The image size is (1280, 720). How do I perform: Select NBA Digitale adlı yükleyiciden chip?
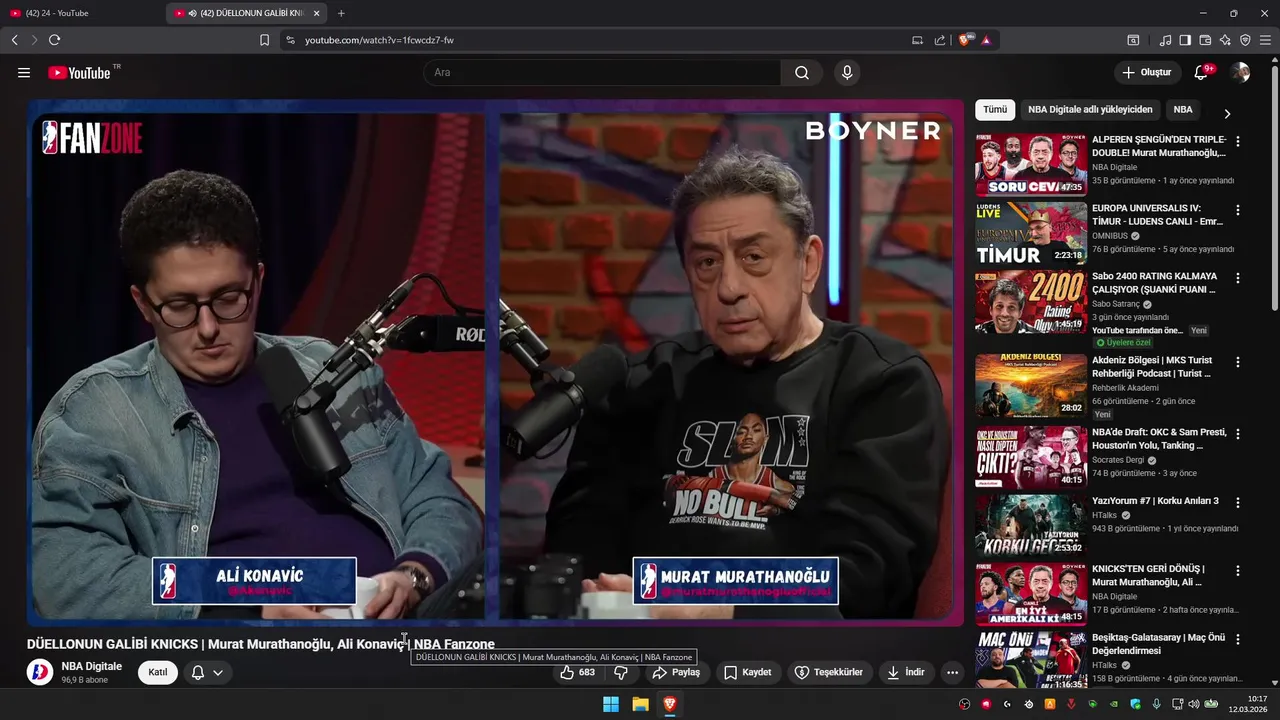(1090, 110)
